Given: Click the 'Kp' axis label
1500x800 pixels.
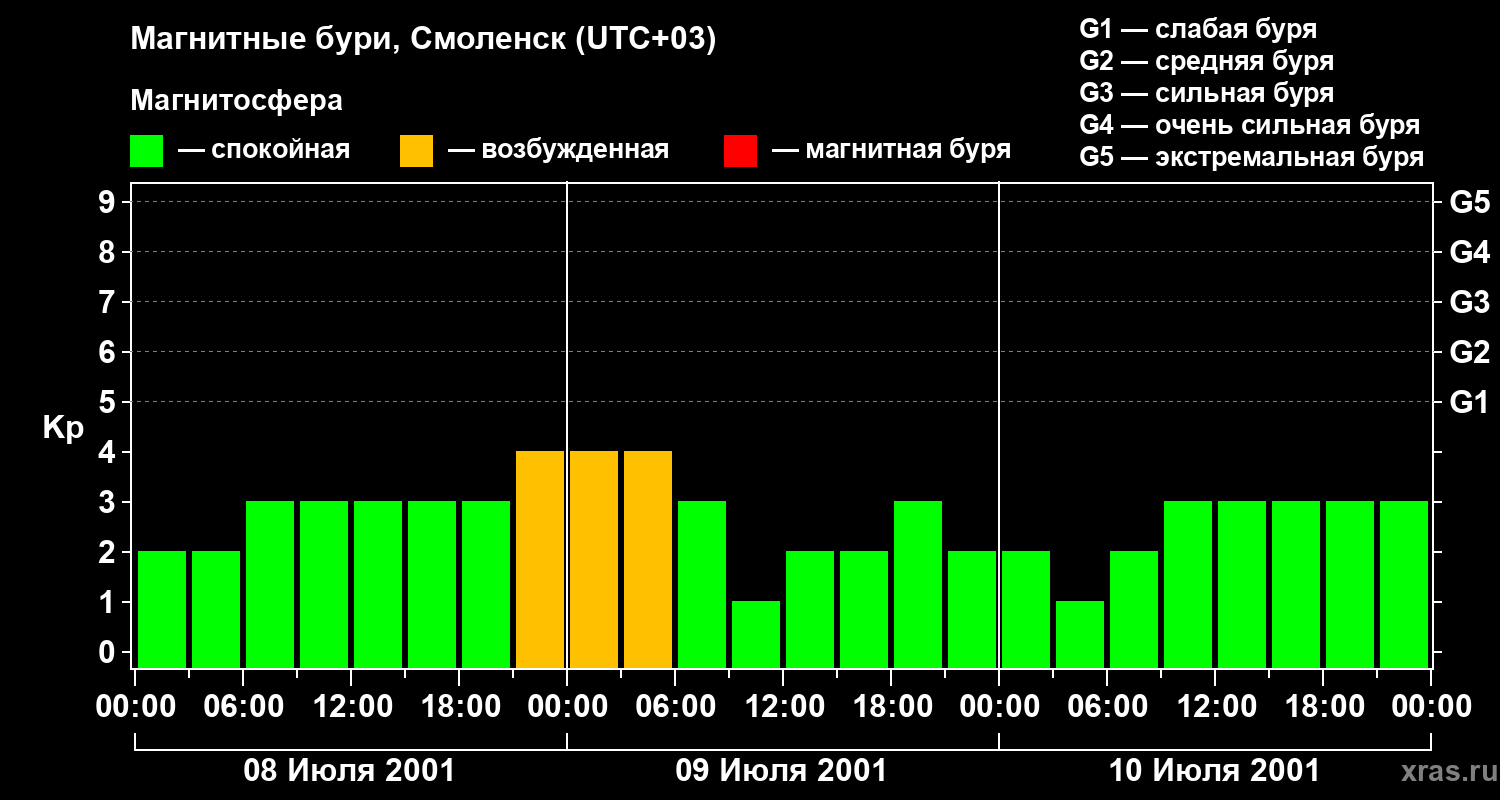Looking at the screenshot, I should (63, 429).
